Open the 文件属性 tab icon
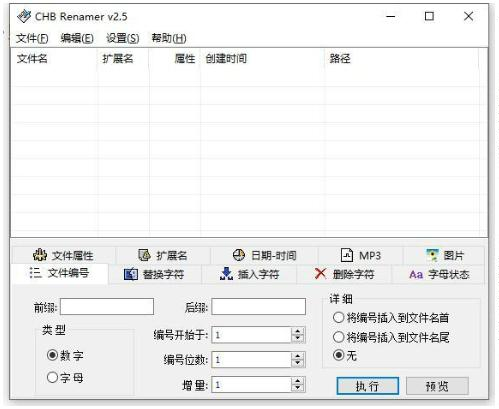 40,255
